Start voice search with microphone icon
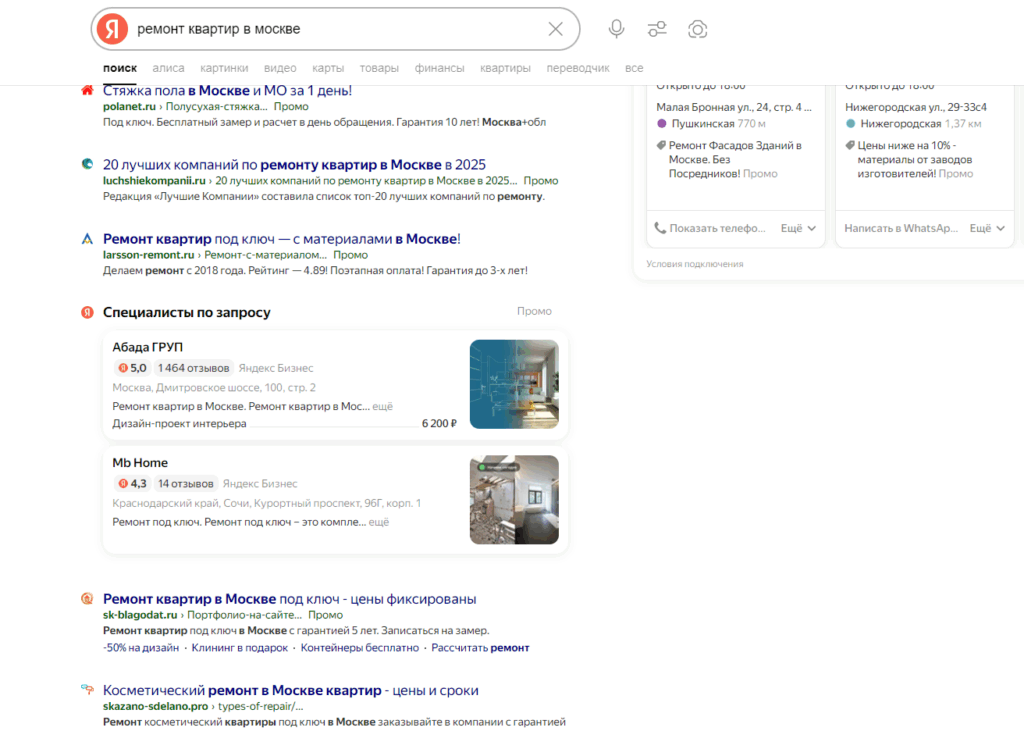Viewport: 1024px width, 731px height. [x=616, y=29]
